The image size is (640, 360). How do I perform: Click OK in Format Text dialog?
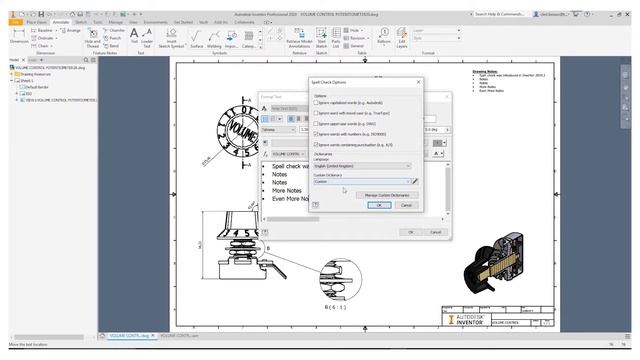pos(411,232)
